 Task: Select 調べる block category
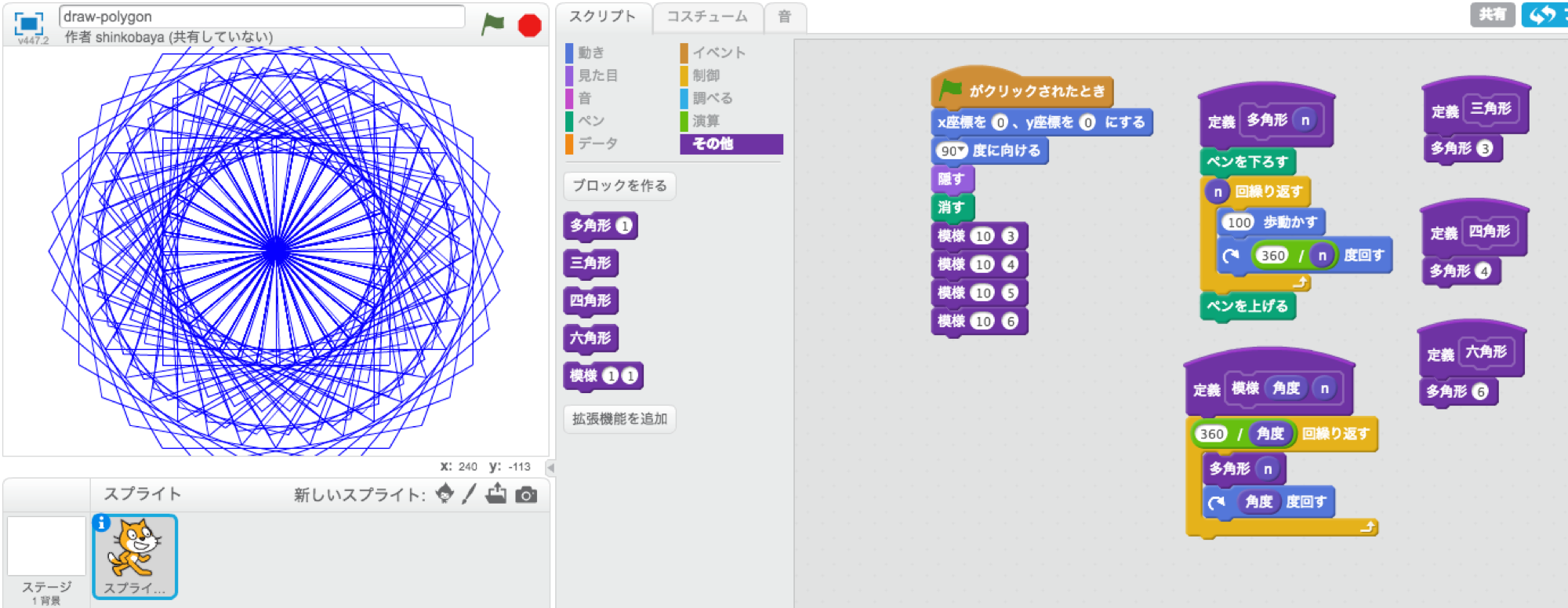coord(713,98)
